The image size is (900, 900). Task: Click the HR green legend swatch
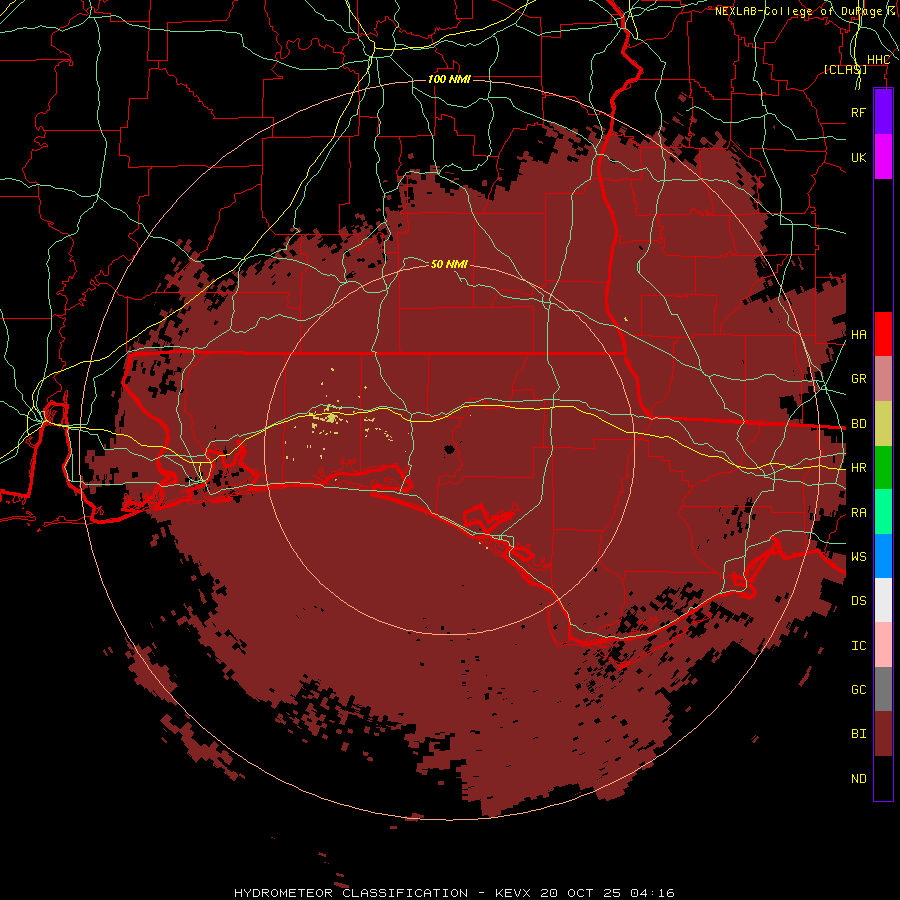[883, 468]
